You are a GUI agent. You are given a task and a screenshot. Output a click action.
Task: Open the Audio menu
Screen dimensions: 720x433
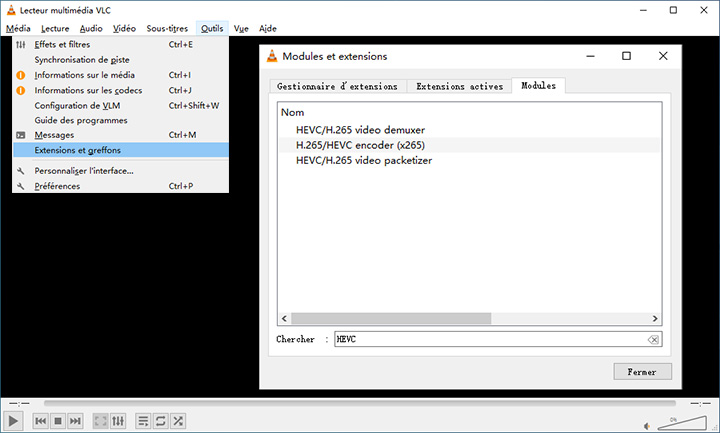[x=91, y=28]
